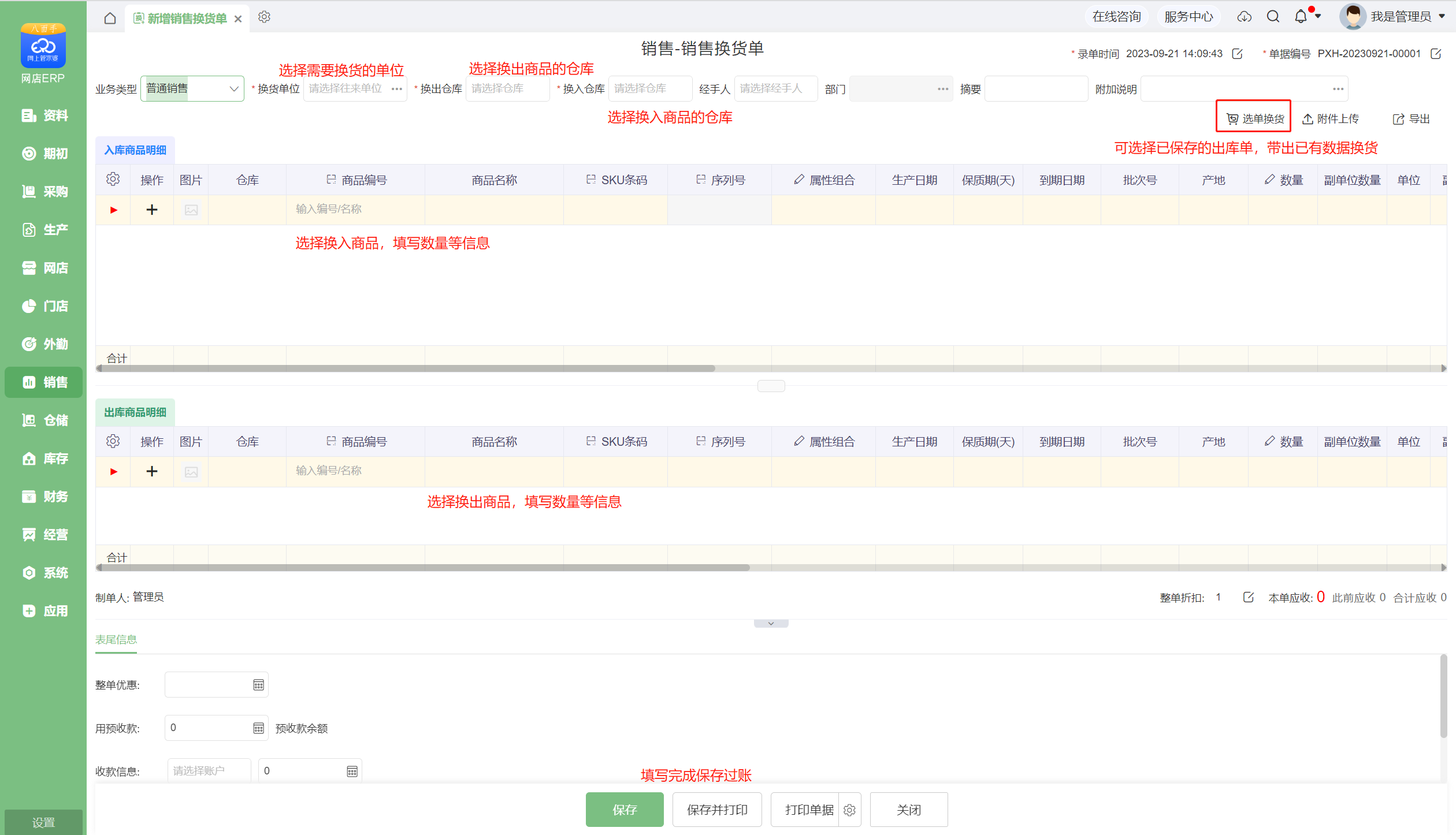The height and width of the screenshot is (835, 1456).
Task: Close the 新增销售换货单 tab
Action: 238,18
